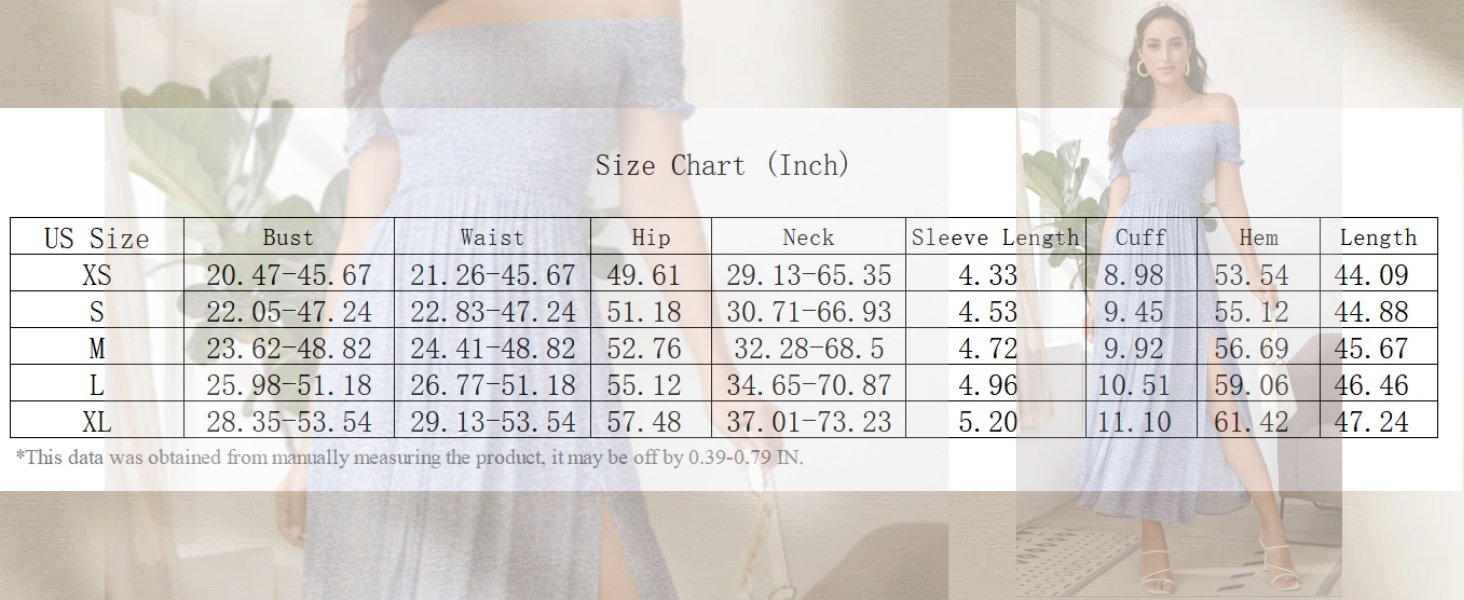Click the Bust column header

point(288,238)
